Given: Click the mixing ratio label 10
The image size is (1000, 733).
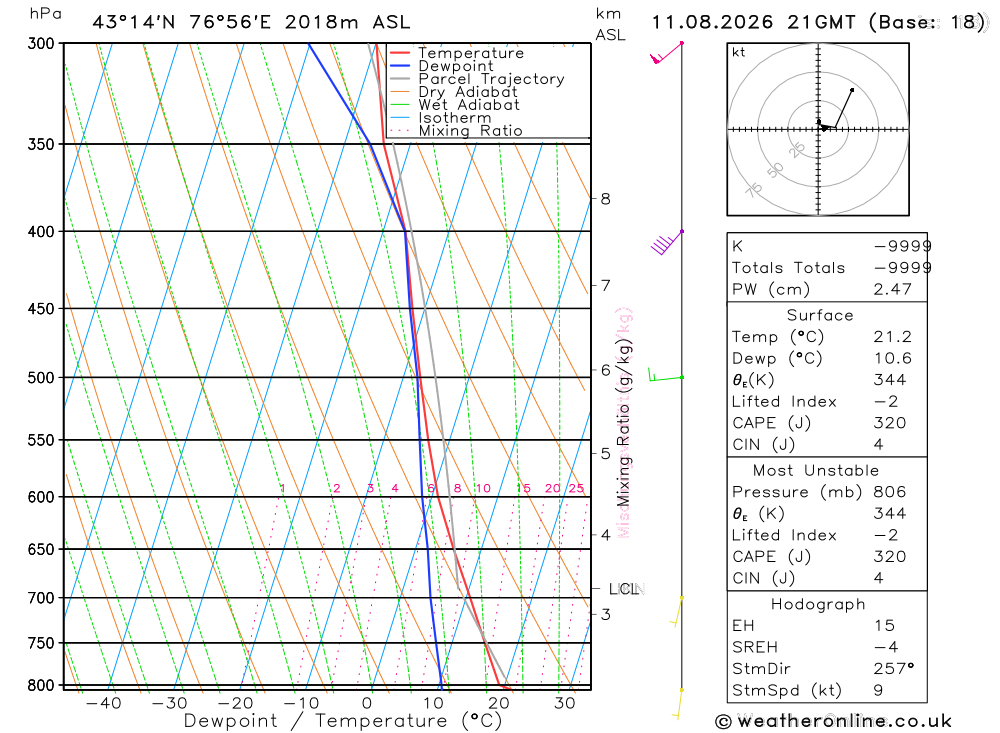Looking at the screenshot, I should pos(483,489).
